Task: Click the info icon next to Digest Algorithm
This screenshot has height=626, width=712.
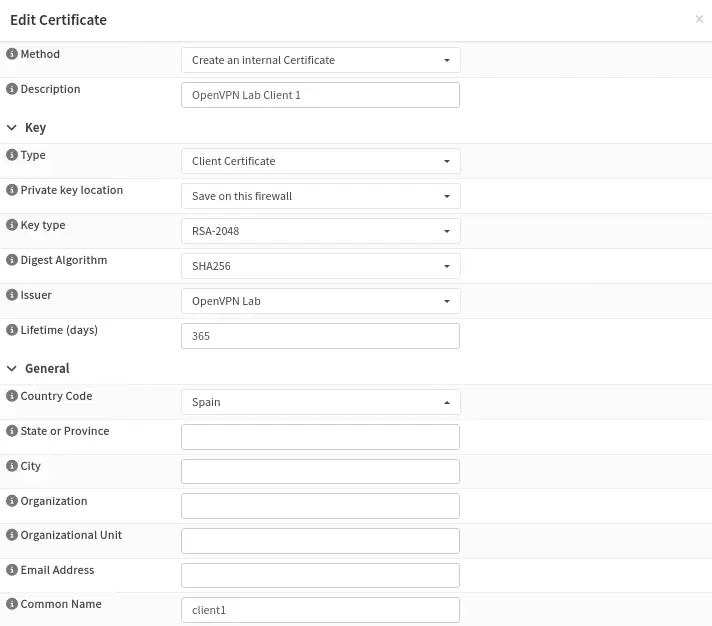Action: pyautogui.click(x=12, y=260)
